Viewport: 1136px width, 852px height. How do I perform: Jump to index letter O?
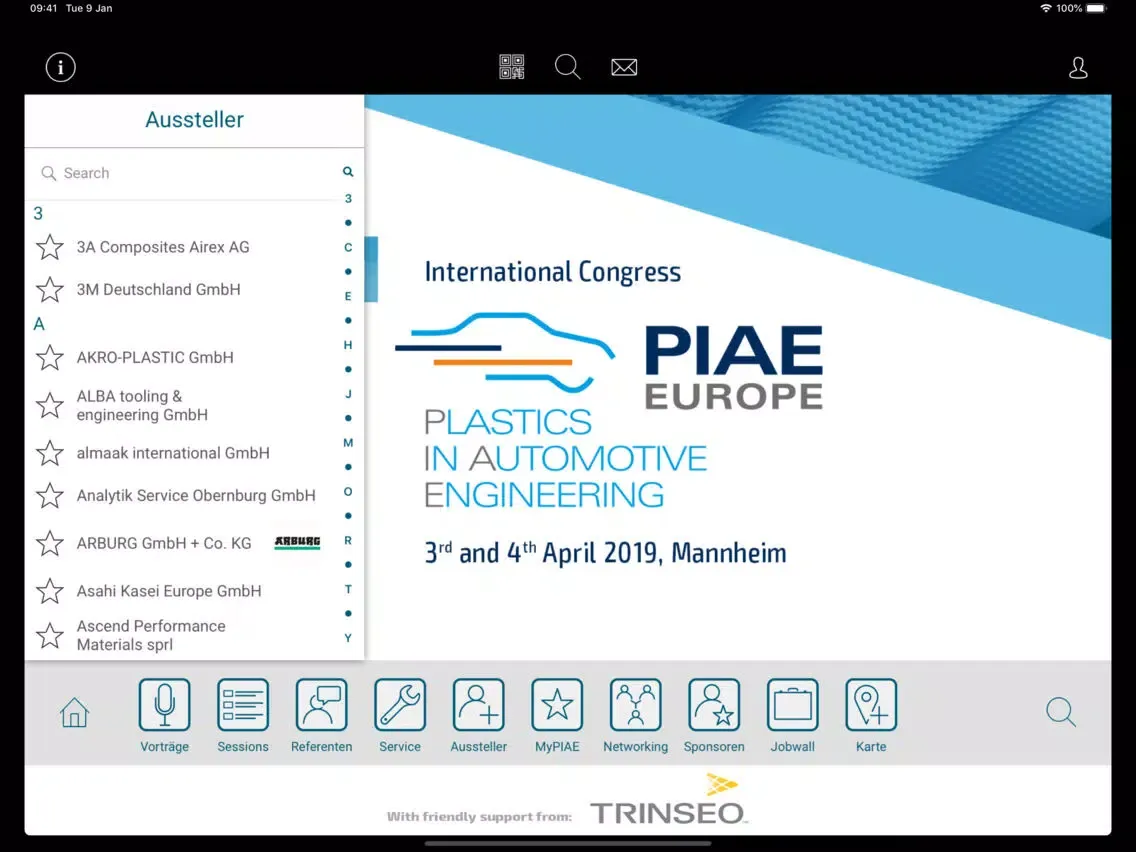point(348,492)
